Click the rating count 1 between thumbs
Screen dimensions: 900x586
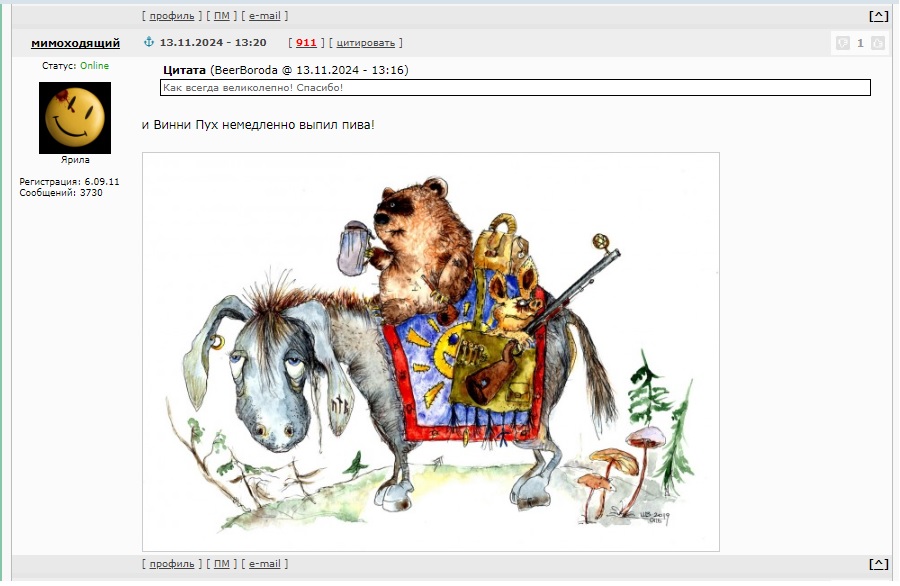(x=860, y=43)
